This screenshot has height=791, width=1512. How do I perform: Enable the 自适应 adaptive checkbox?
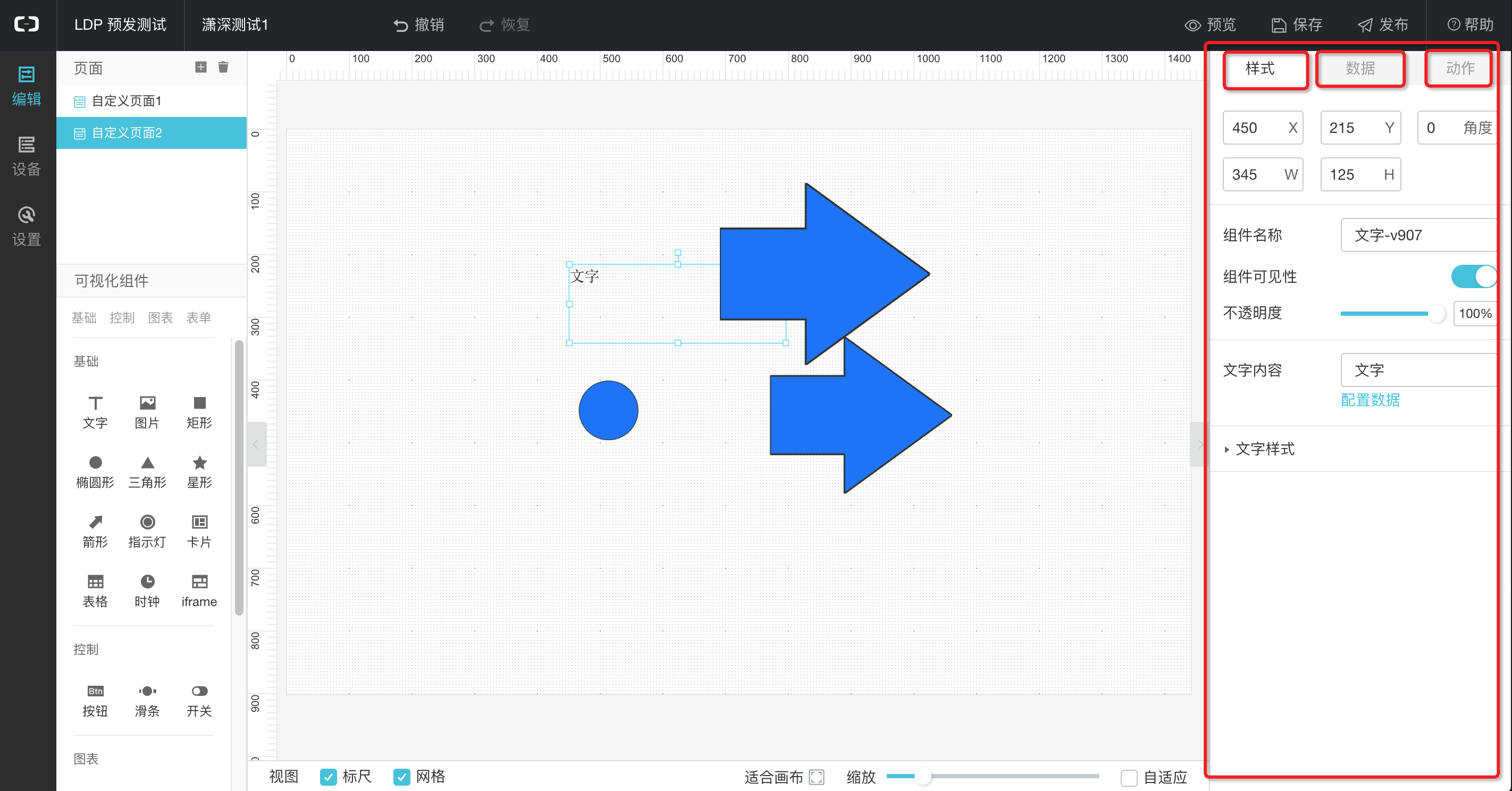[1129, 778]
